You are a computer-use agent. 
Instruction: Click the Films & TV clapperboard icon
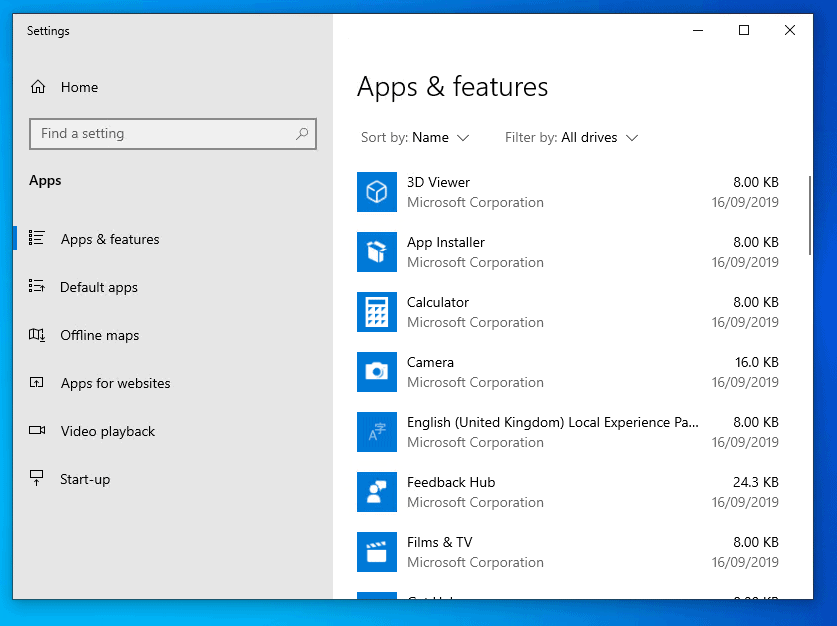376,552
